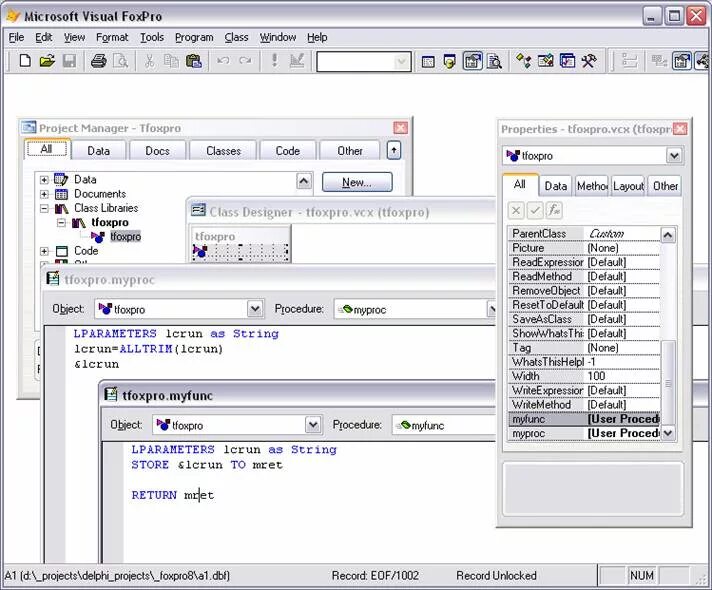This screenshot has height=590, width=712.
Task: Toggle the Properties window toolbar icon
Action: click(x=472, y=61)
